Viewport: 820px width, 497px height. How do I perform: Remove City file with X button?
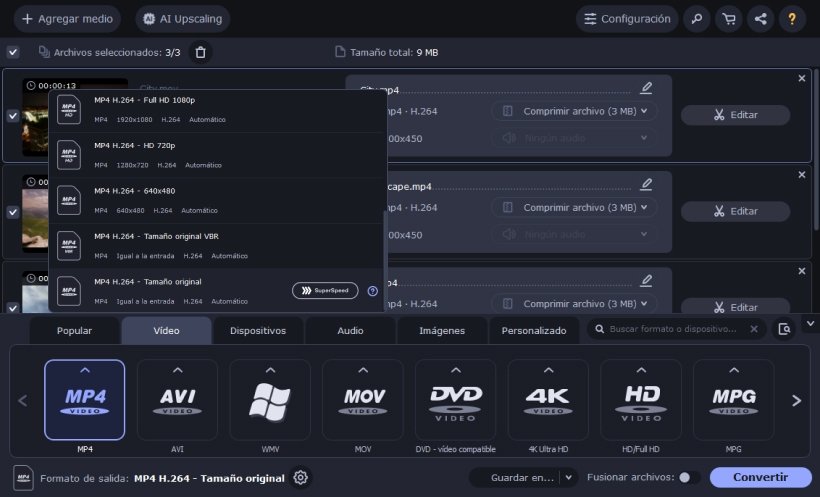(x=802, y=78)
